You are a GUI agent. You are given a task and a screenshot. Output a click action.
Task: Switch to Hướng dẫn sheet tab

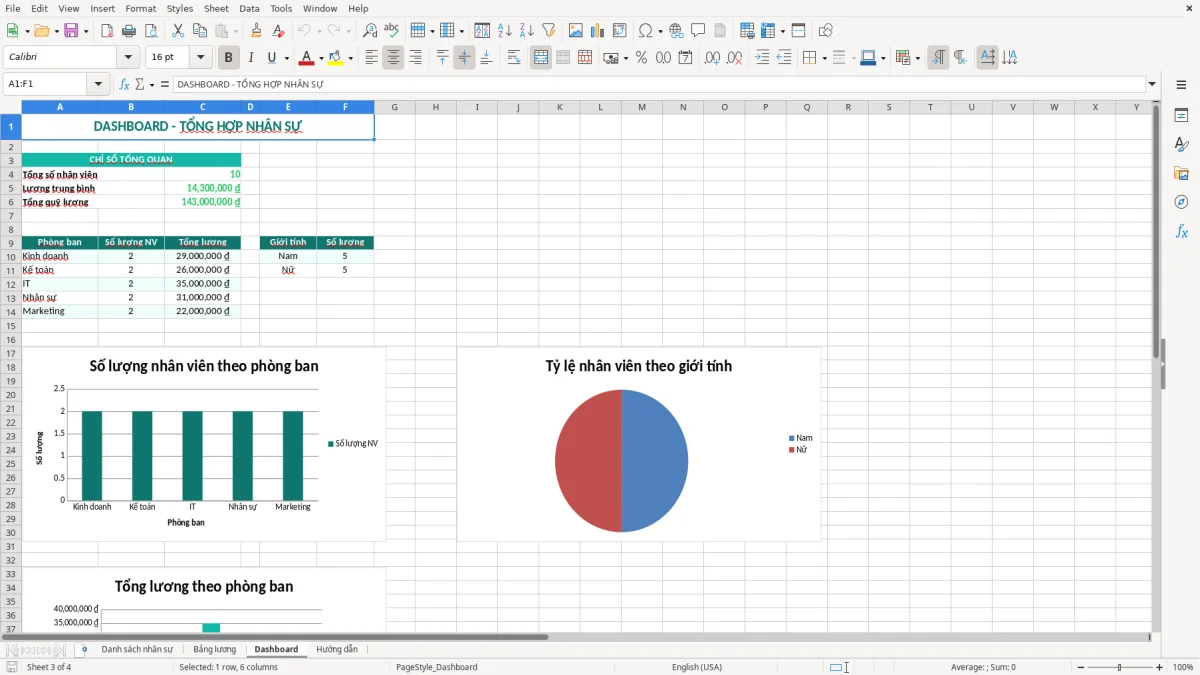[x=337, y=649]
